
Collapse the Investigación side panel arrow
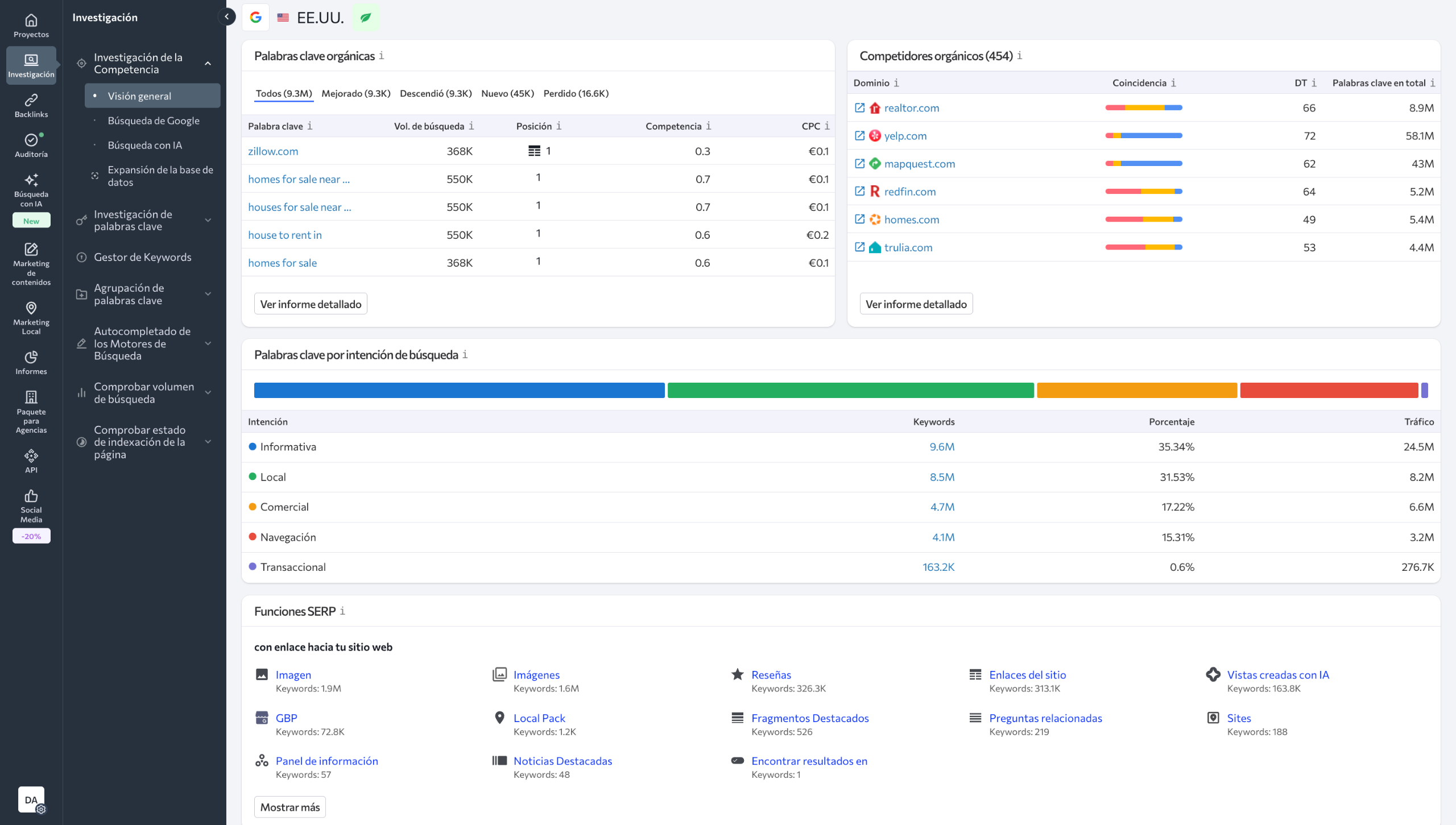click(227, 16)
